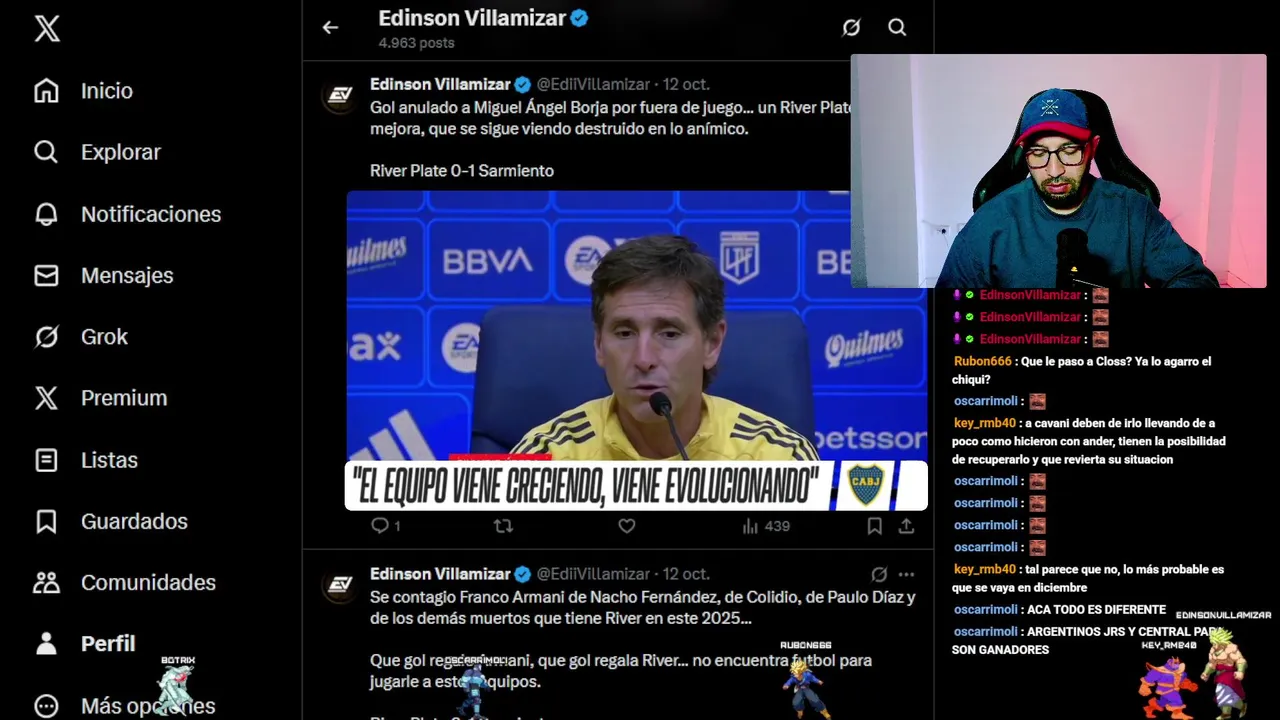The width and height of the screenshot is (1280, 720).
Task: Click the X logo icon
Action: pos(47,28)
